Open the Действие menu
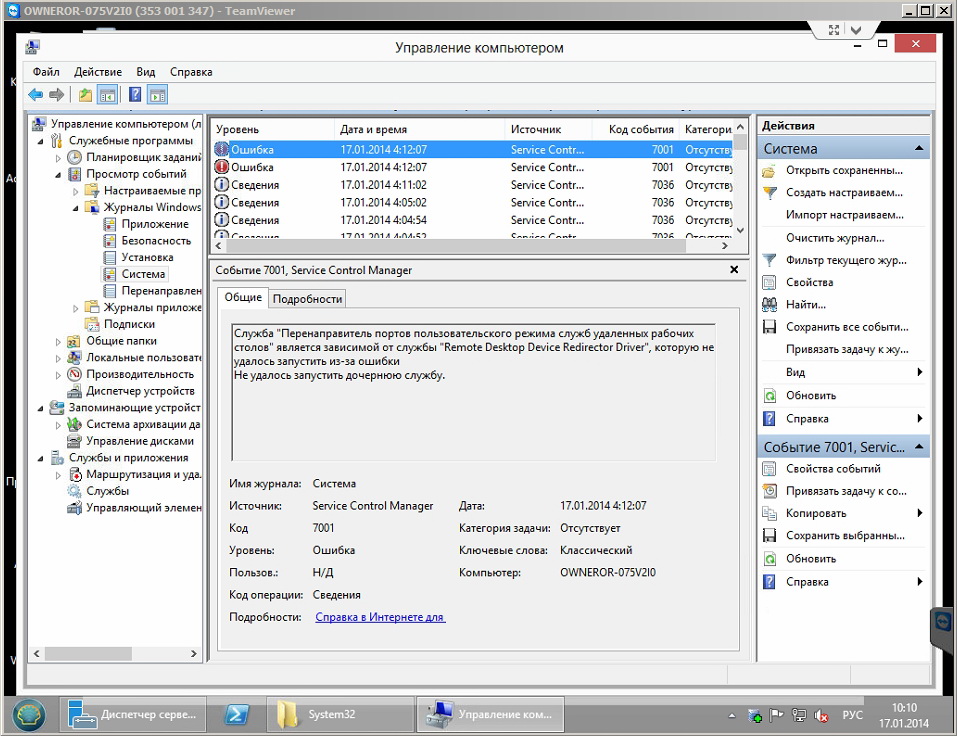 (97, 72)
